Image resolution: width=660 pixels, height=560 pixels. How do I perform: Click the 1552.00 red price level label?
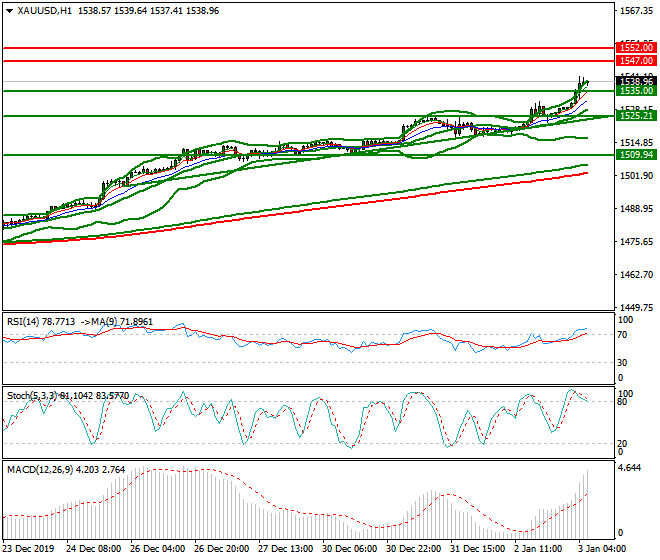636,48
